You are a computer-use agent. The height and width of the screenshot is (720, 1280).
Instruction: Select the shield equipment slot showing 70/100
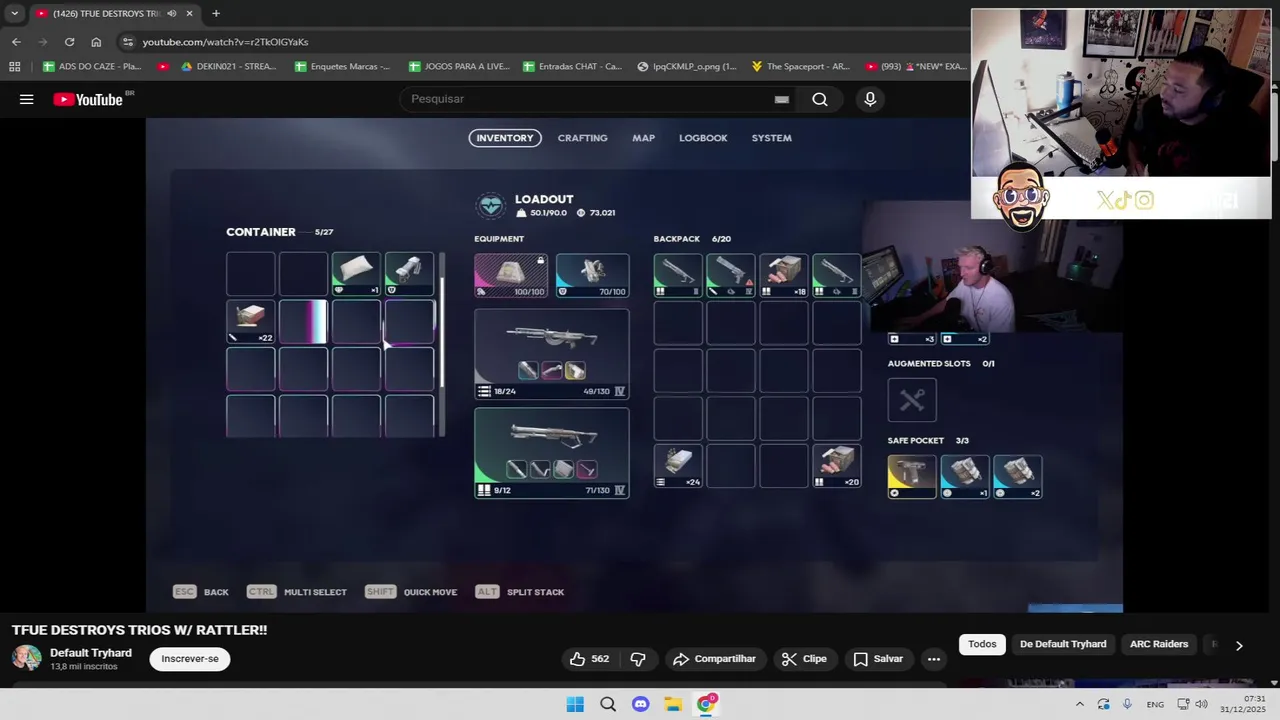(x=592, y=275)
